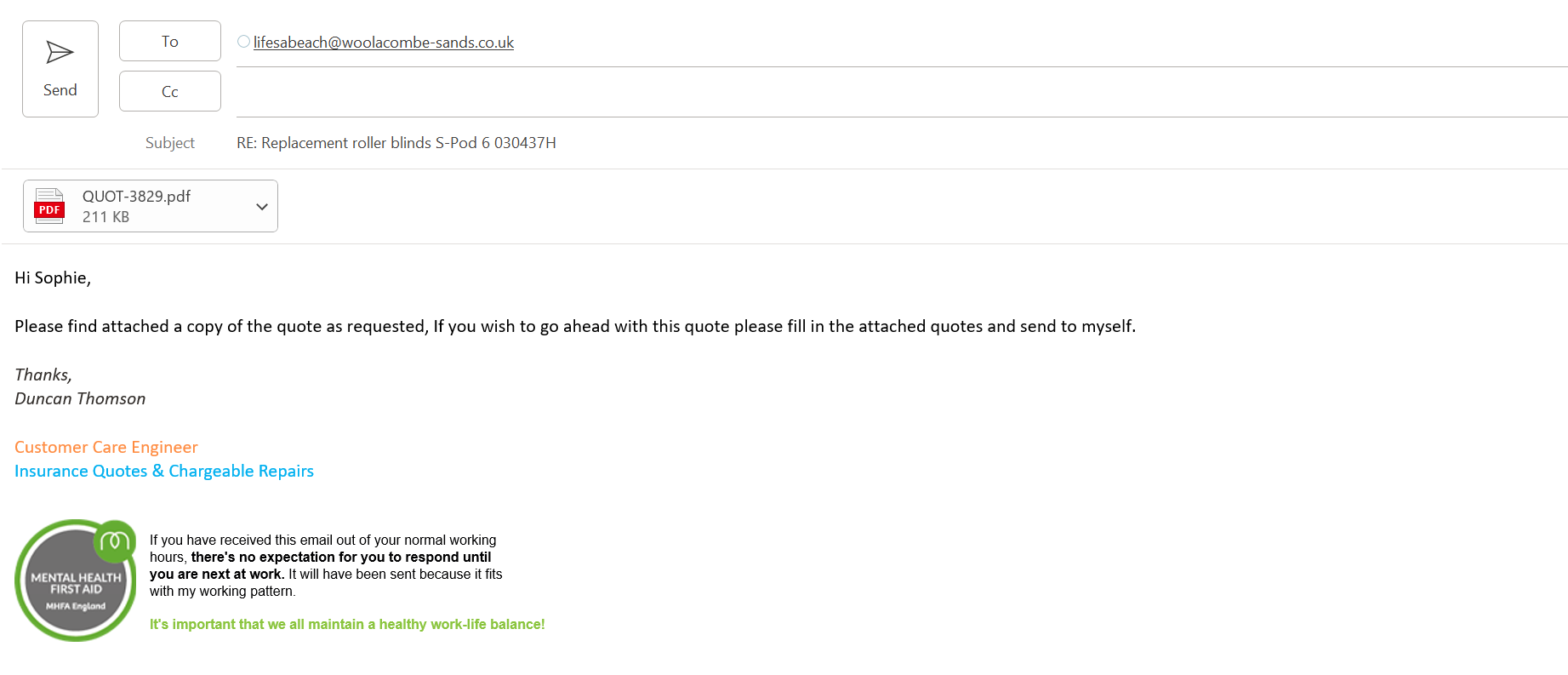Click the green work-life balance message
Viewport: 1568px width, 675px height.
tap(347, 625)
